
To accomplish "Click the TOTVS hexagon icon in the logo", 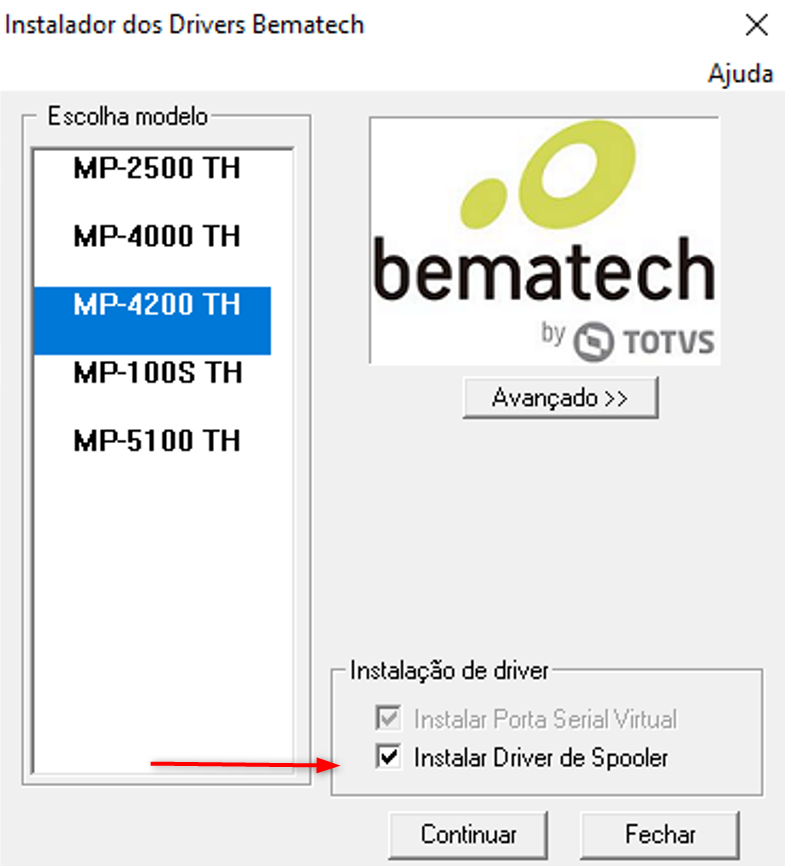I will click(x=593, y=341).
